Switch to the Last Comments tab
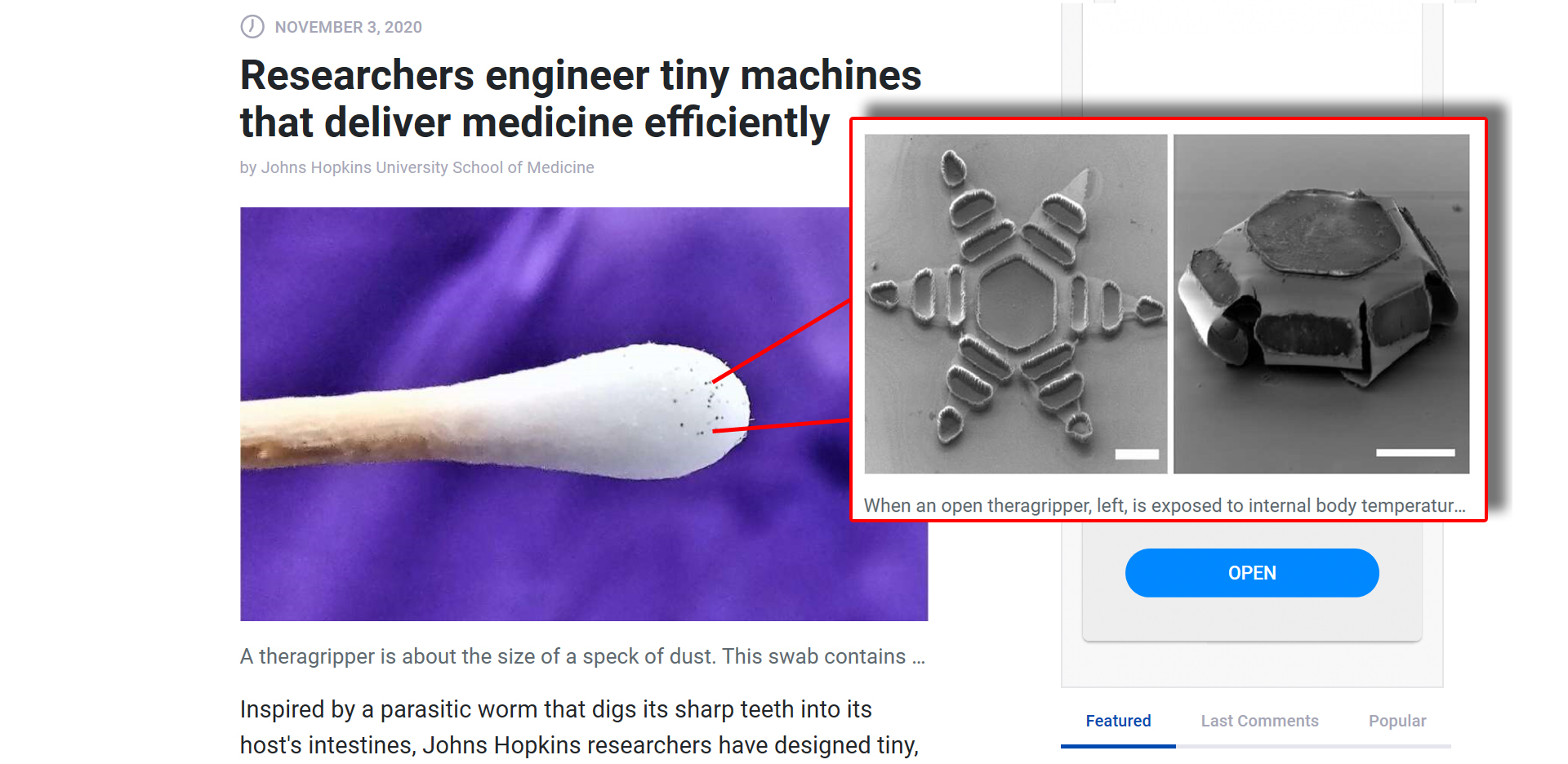The image size is (1568, 764). [1259, 721]
